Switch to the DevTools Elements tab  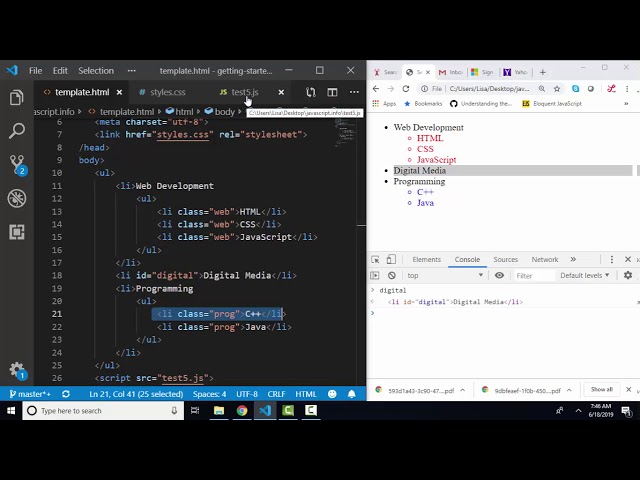pos(427,260)
